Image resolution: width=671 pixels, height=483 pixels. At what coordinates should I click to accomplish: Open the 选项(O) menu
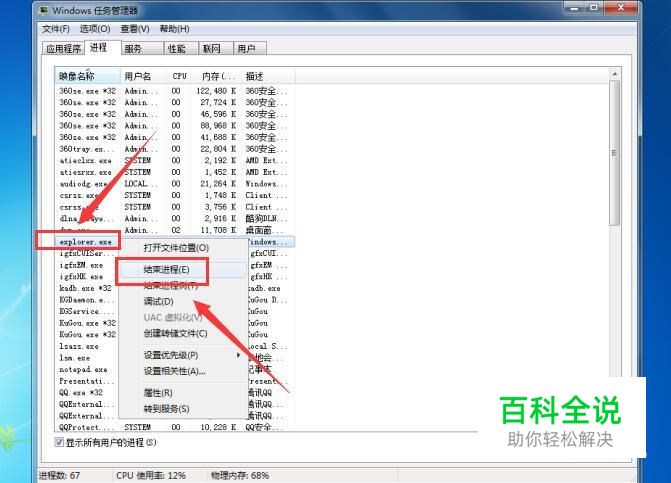pyautogui.click(x=95, y=29)
